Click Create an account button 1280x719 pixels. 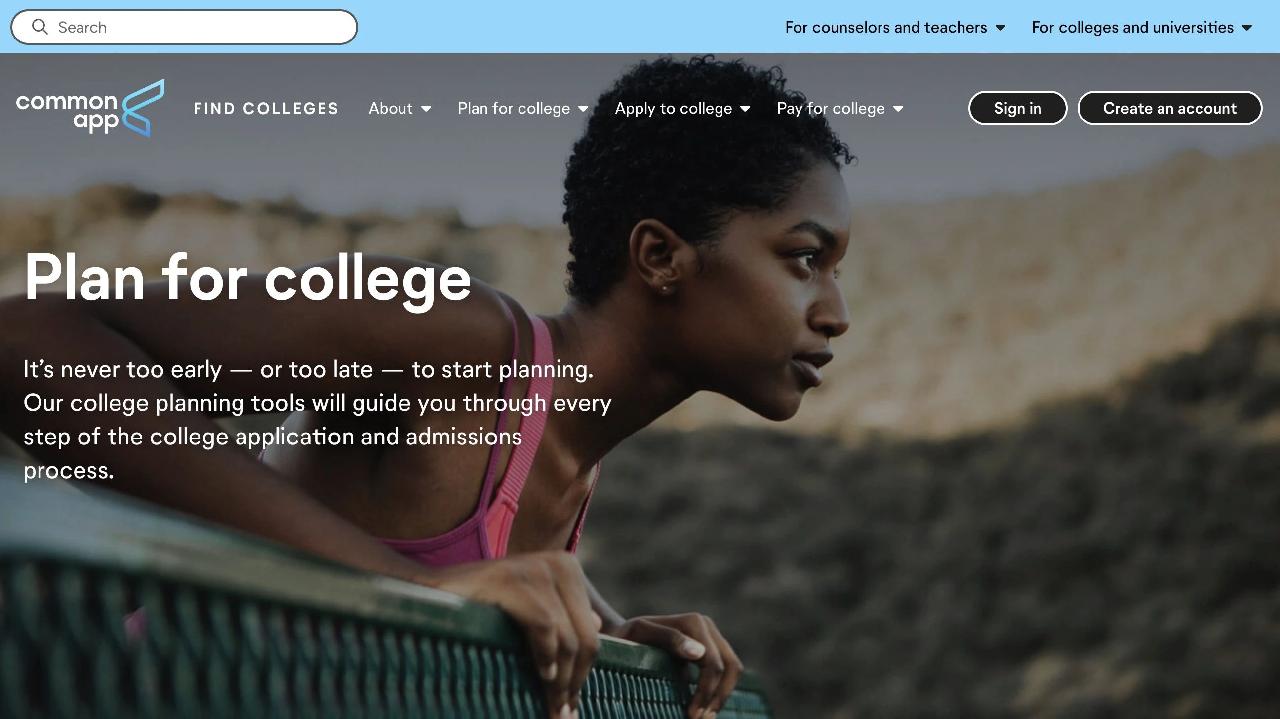pos(1170,108)
